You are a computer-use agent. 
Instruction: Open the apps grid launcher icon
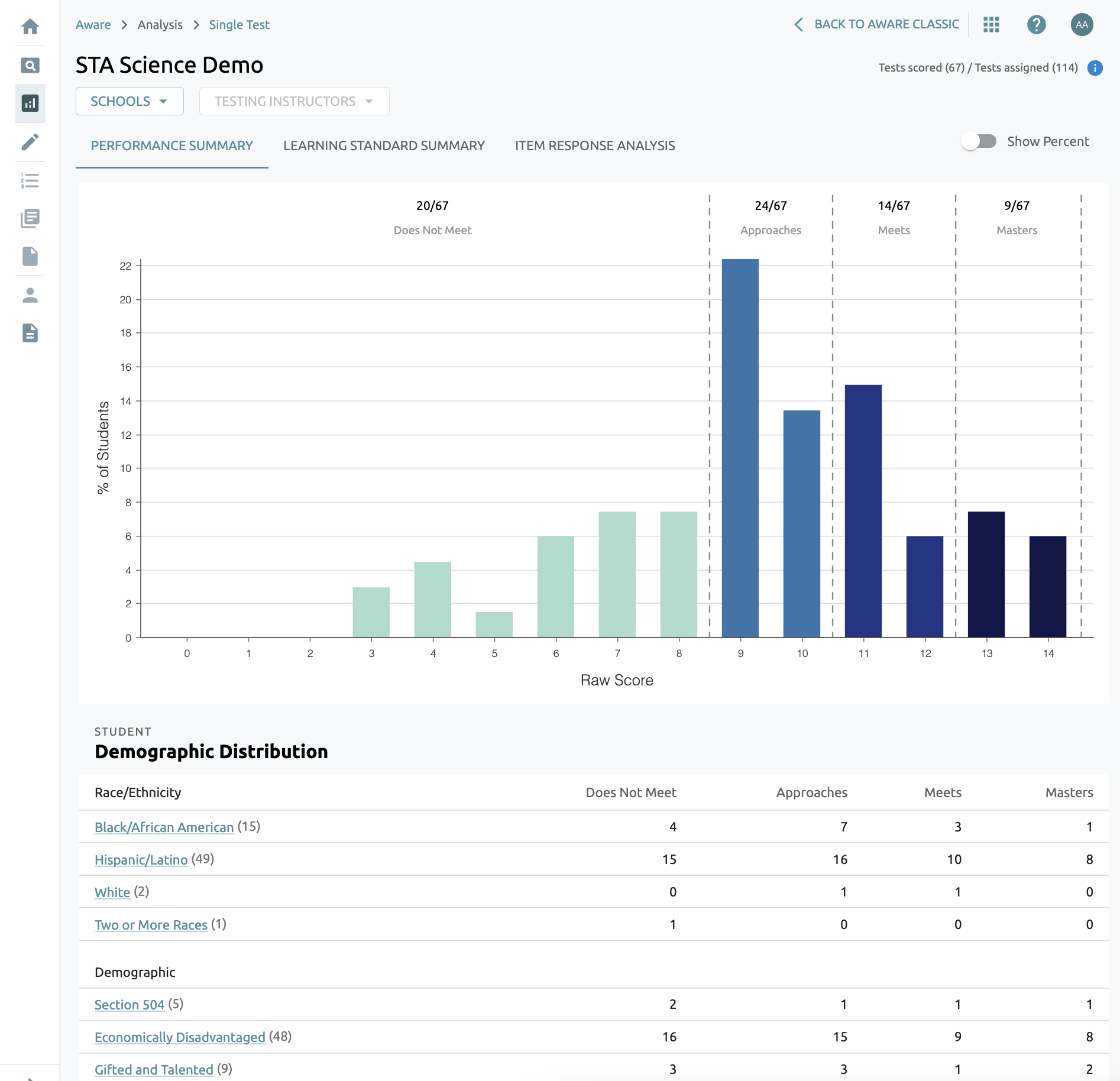point(991,24)
